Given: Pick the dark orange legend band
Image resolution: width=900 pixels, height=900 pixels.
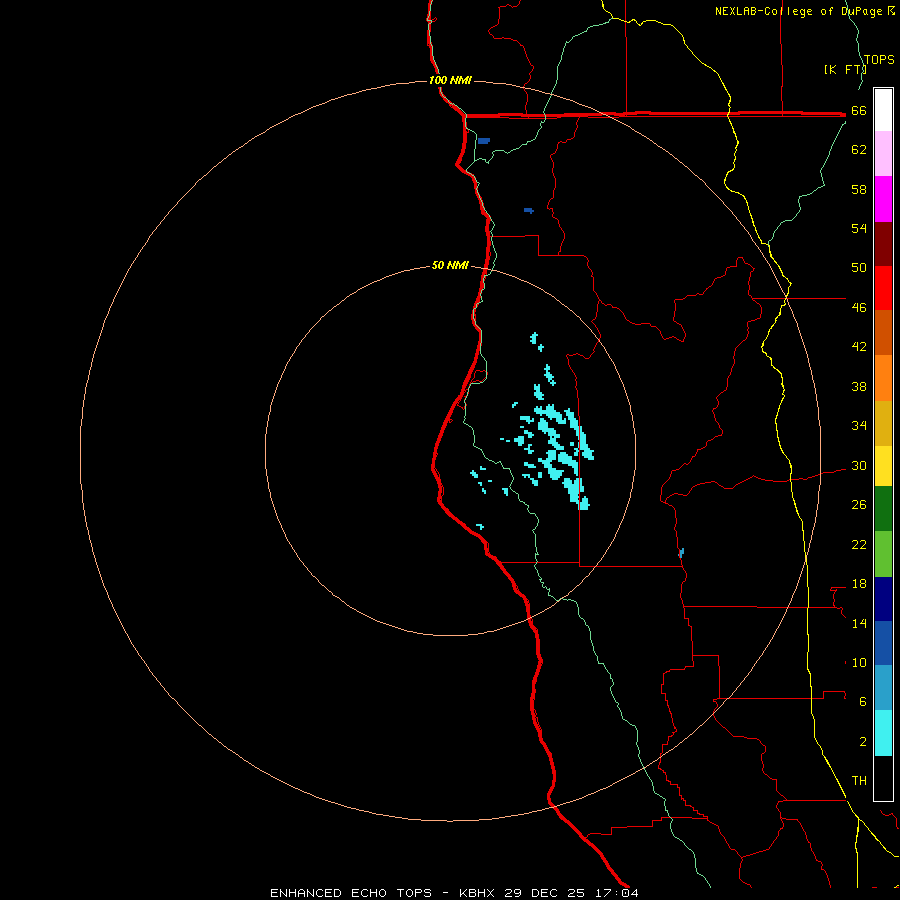Looking at the screenshot, I should [x=883, y=332].
